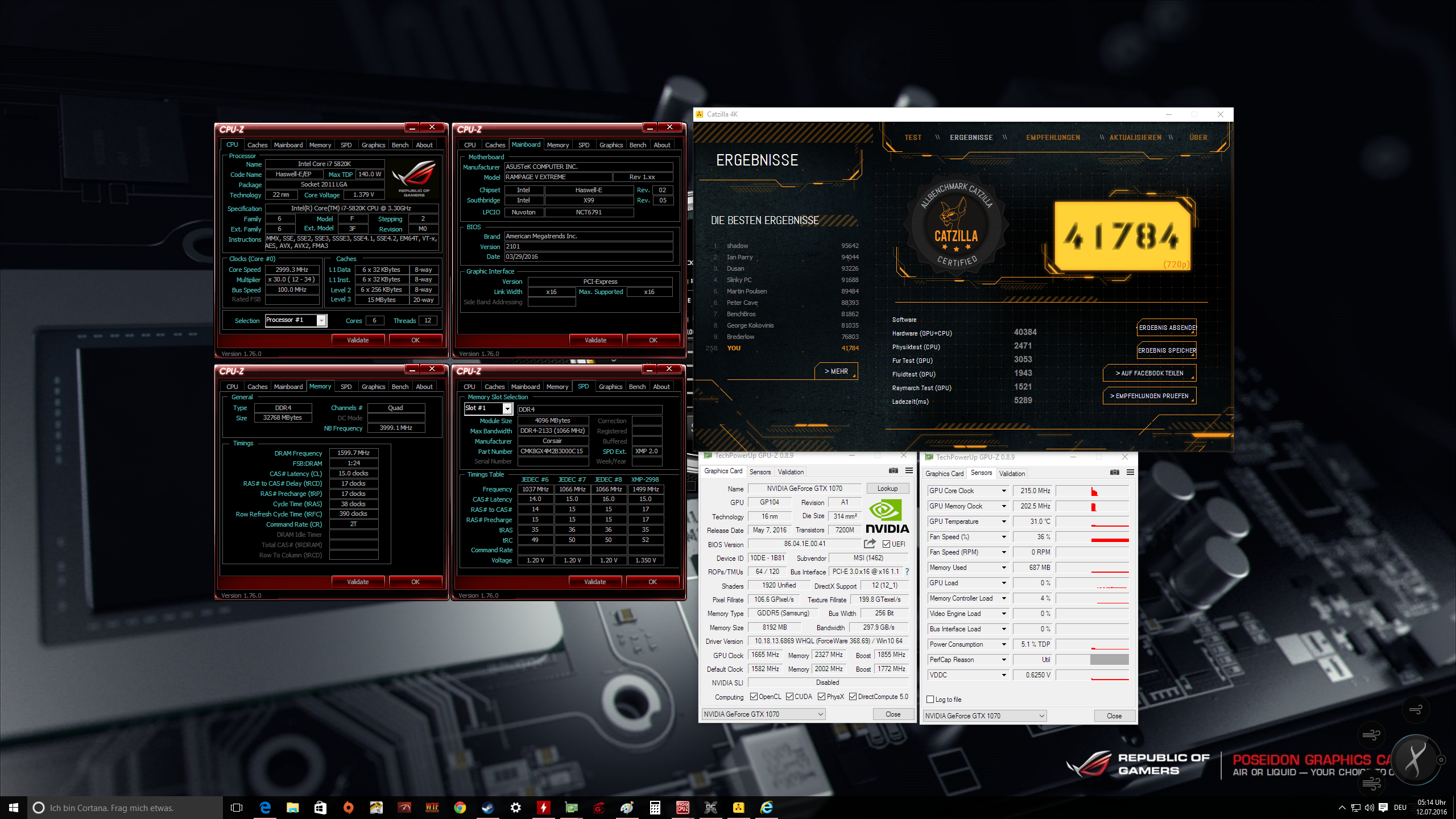Screen dimensions: 1456x819
Task: Switch to ROG CPU-Z taskbar icon
Action: coord(683,808)
